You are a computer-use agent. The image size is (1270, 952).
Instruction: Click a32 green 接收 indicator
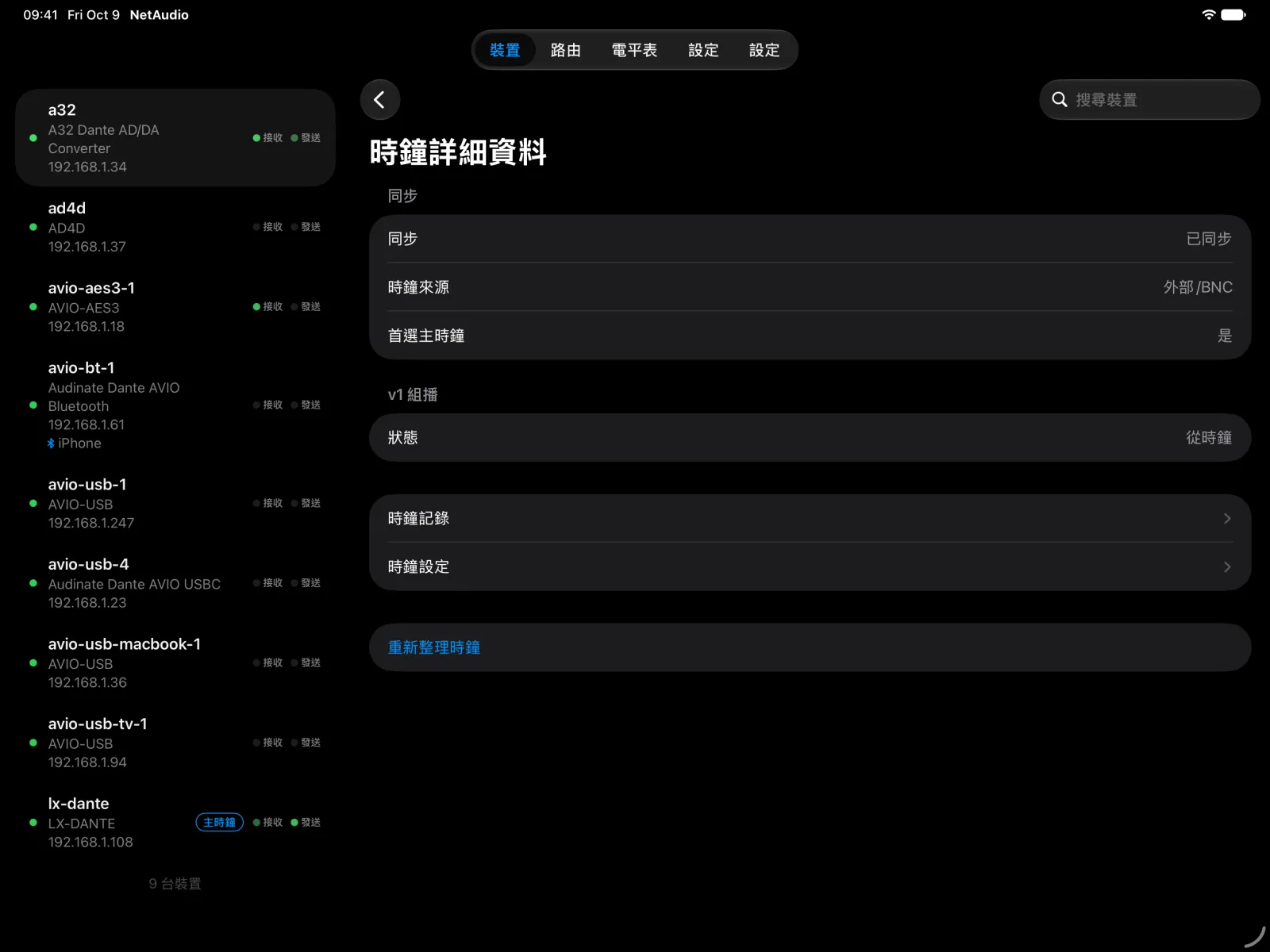pos(267,138)
